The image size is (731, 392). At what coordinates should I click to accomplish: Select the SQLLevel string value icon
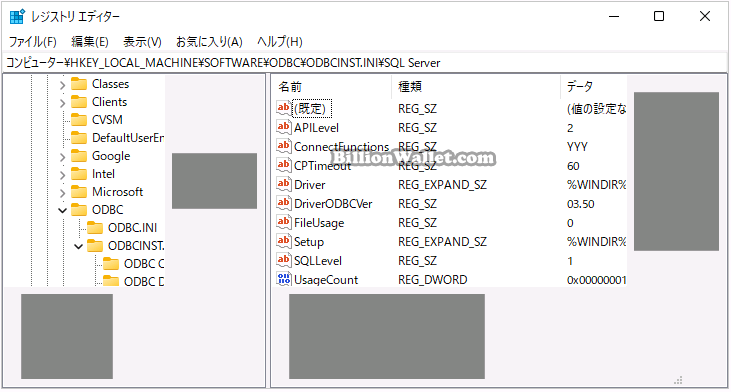[283, 260]
